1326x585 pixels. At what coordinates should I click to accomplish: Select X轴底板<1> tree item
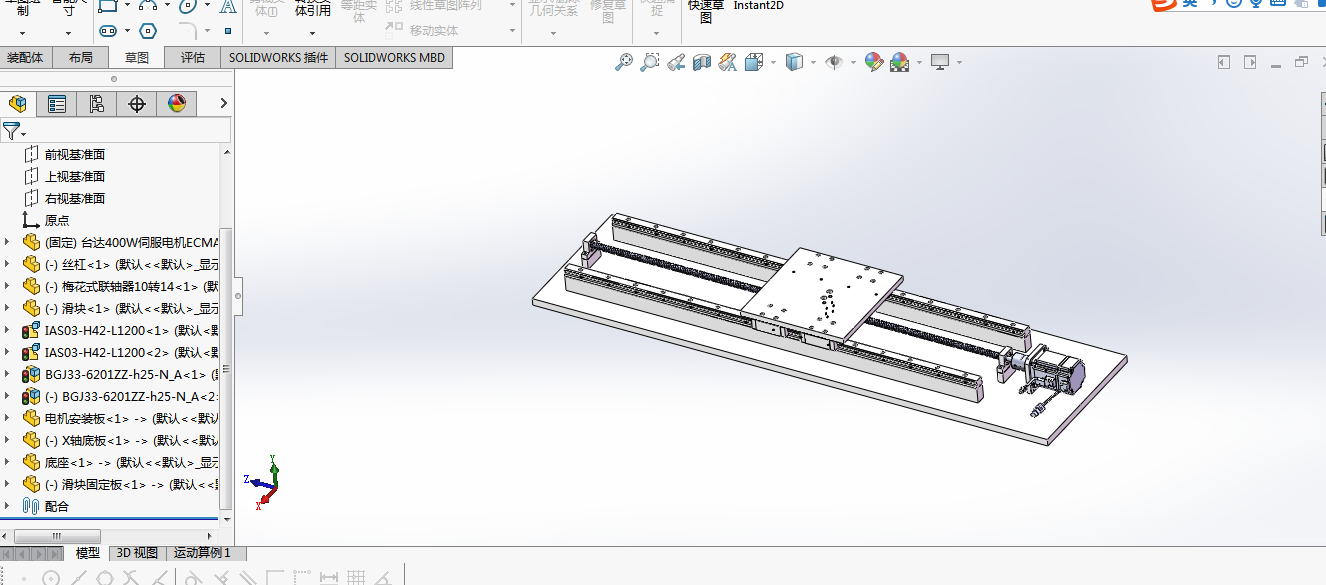point(119,440)
